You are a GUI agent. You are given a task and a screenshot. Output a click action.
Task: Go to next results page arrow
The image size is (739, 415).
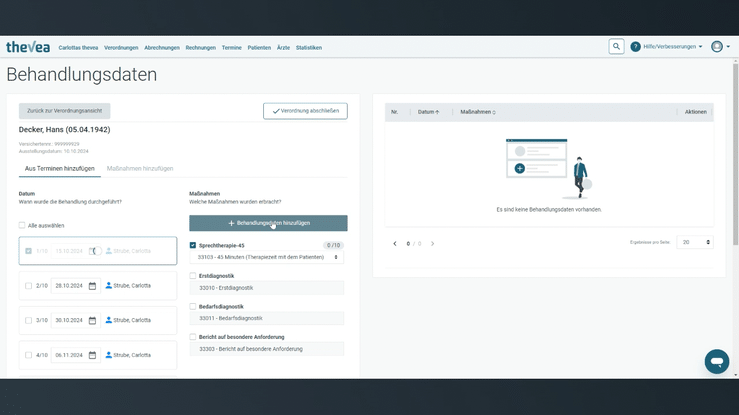pos(432,244)
